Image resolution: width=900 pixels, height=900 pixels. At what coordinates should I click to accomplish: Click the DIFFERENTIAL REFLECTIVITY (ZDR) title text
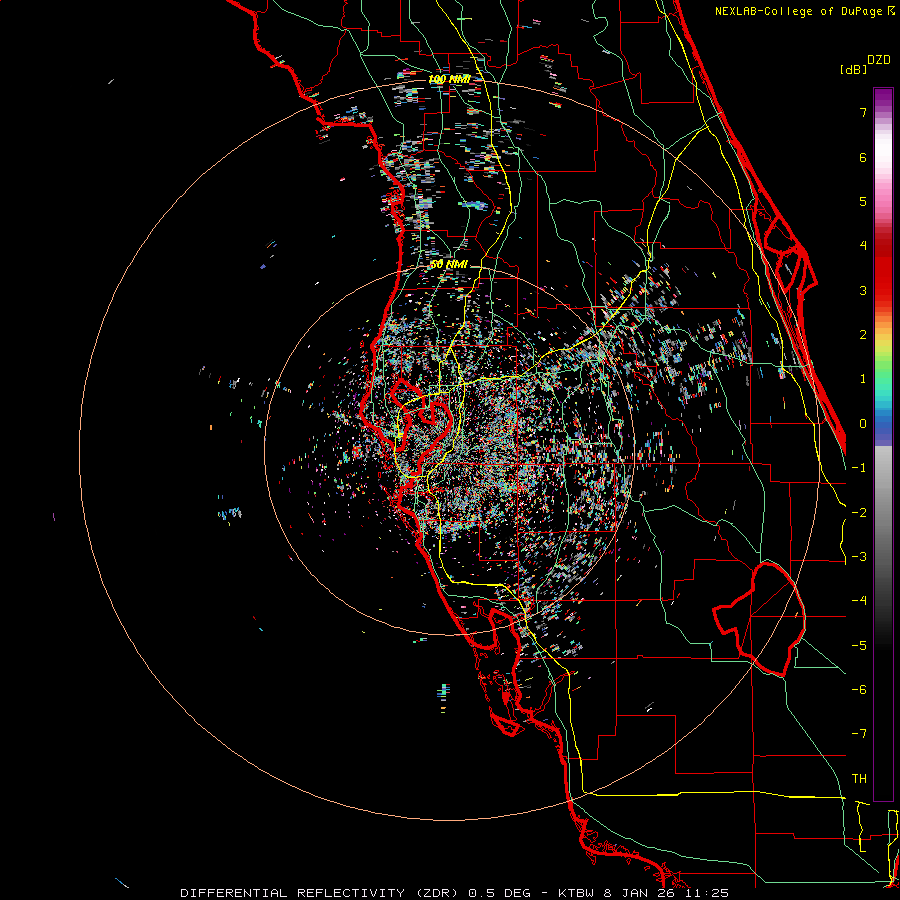tap(319, 893)
